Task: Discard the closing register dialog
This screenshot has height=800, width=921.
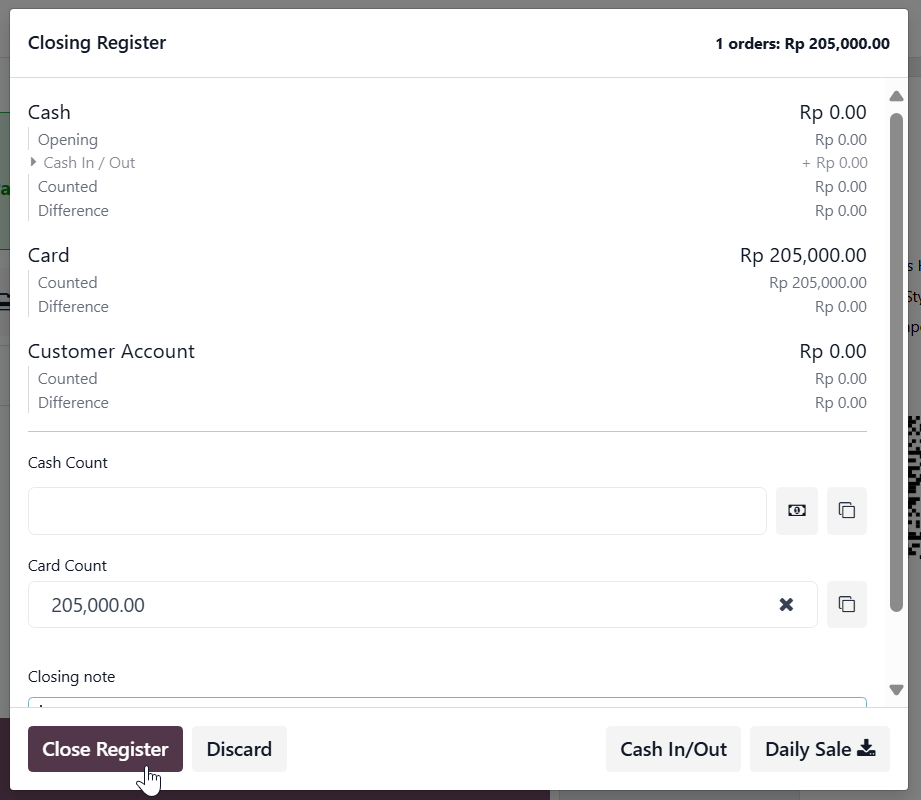Action: (x=239, y=749)
